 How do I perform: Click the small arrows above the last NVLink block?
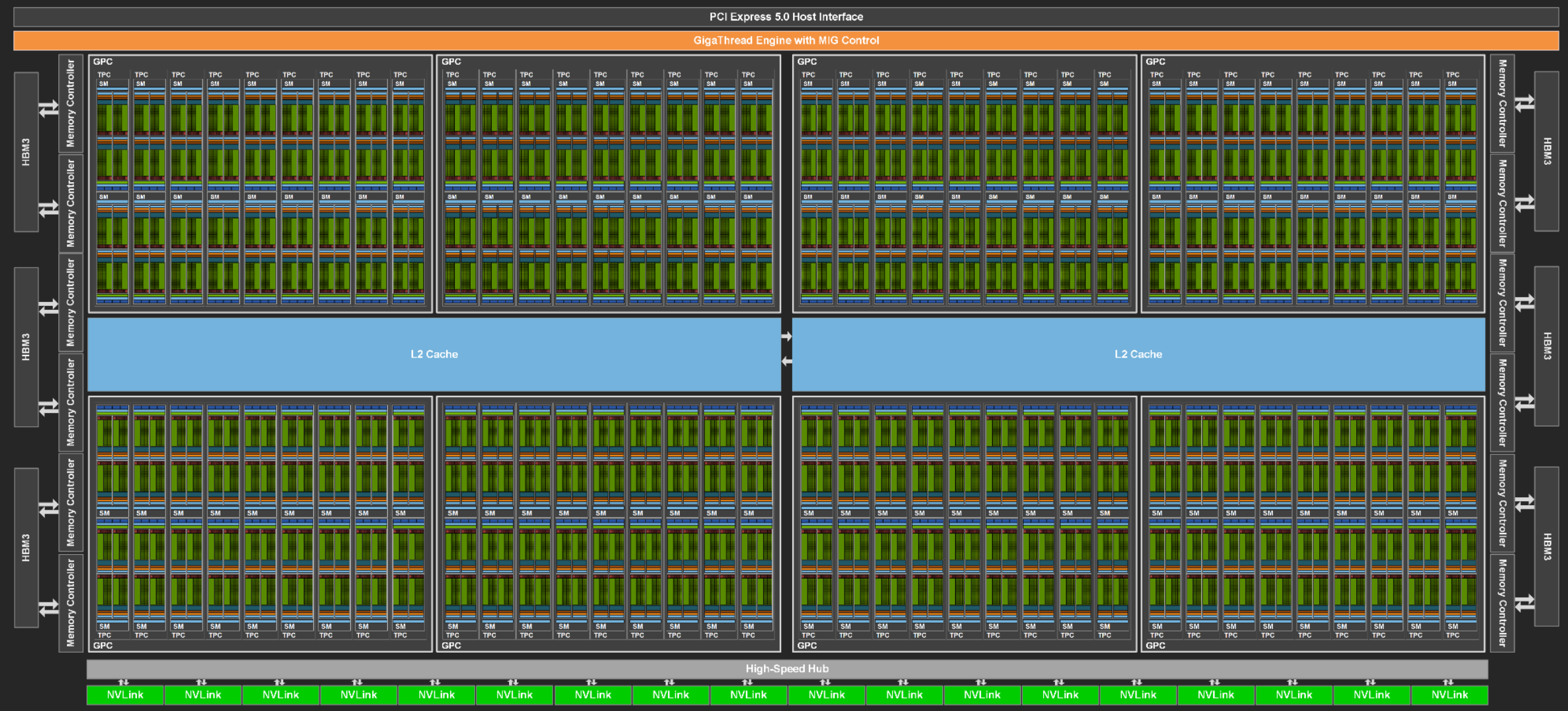pos(1448,682)
